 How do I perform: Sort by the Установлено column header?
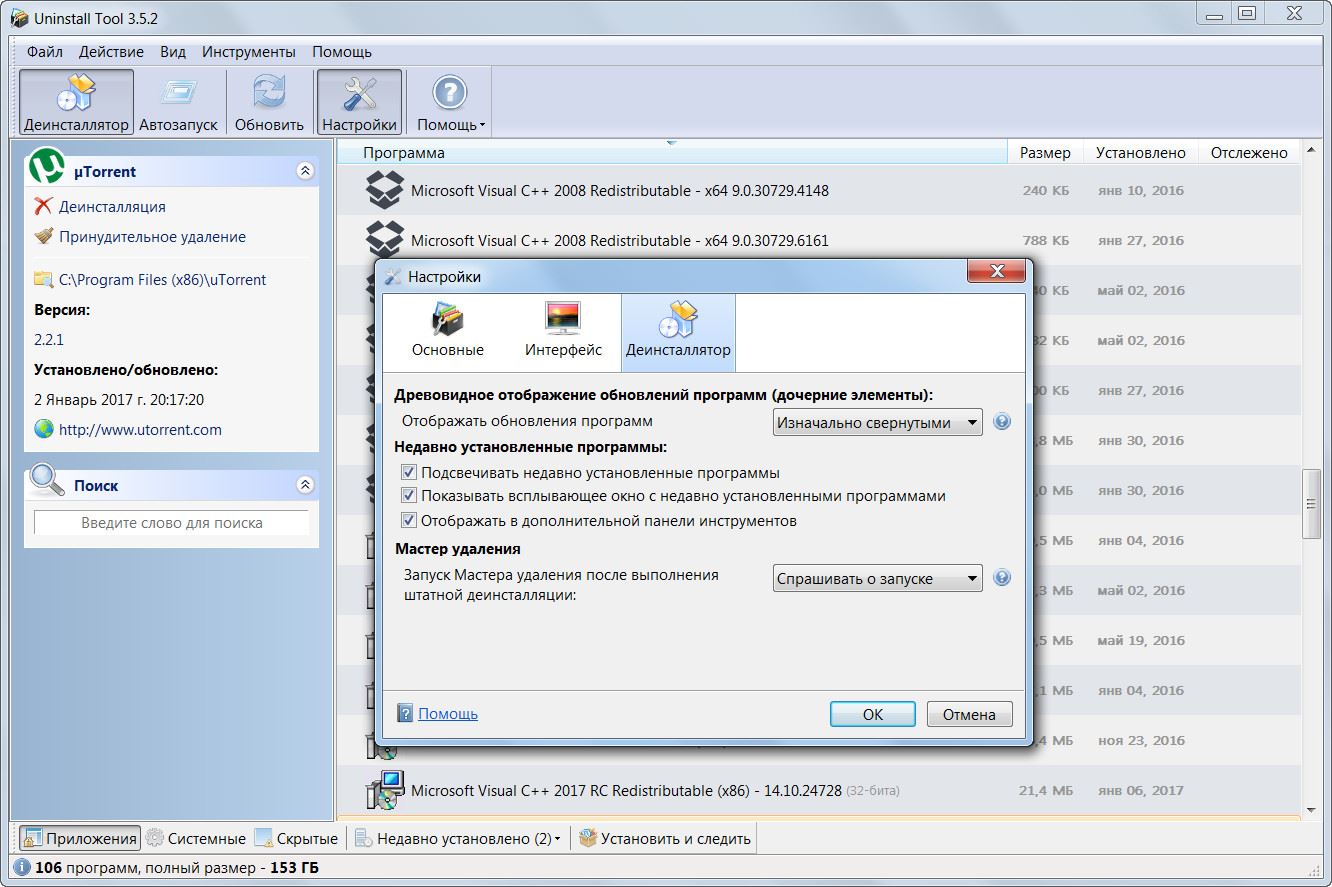tap(1140, 153)
